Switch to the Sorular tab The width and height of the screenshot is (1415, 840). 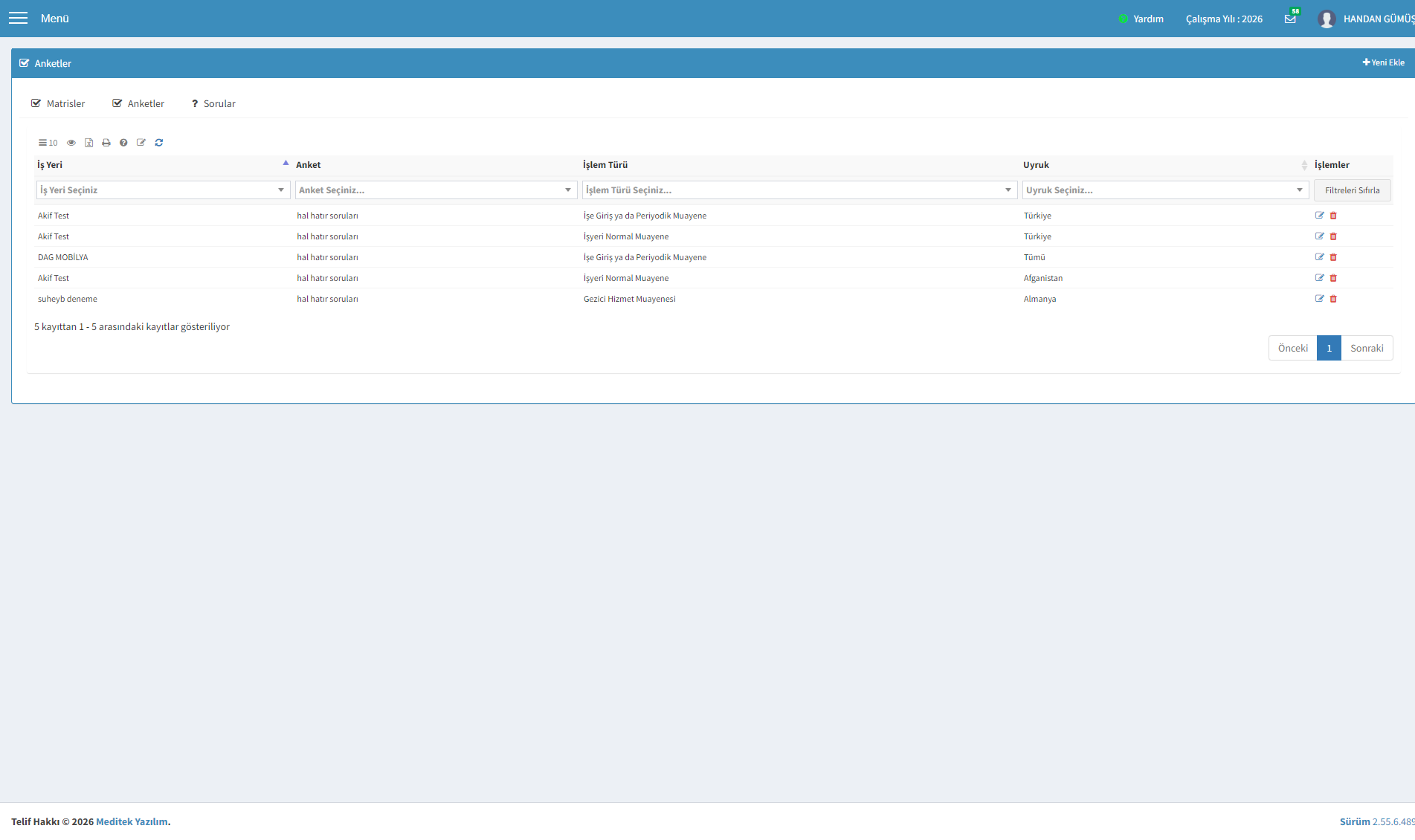coord(213,103)
